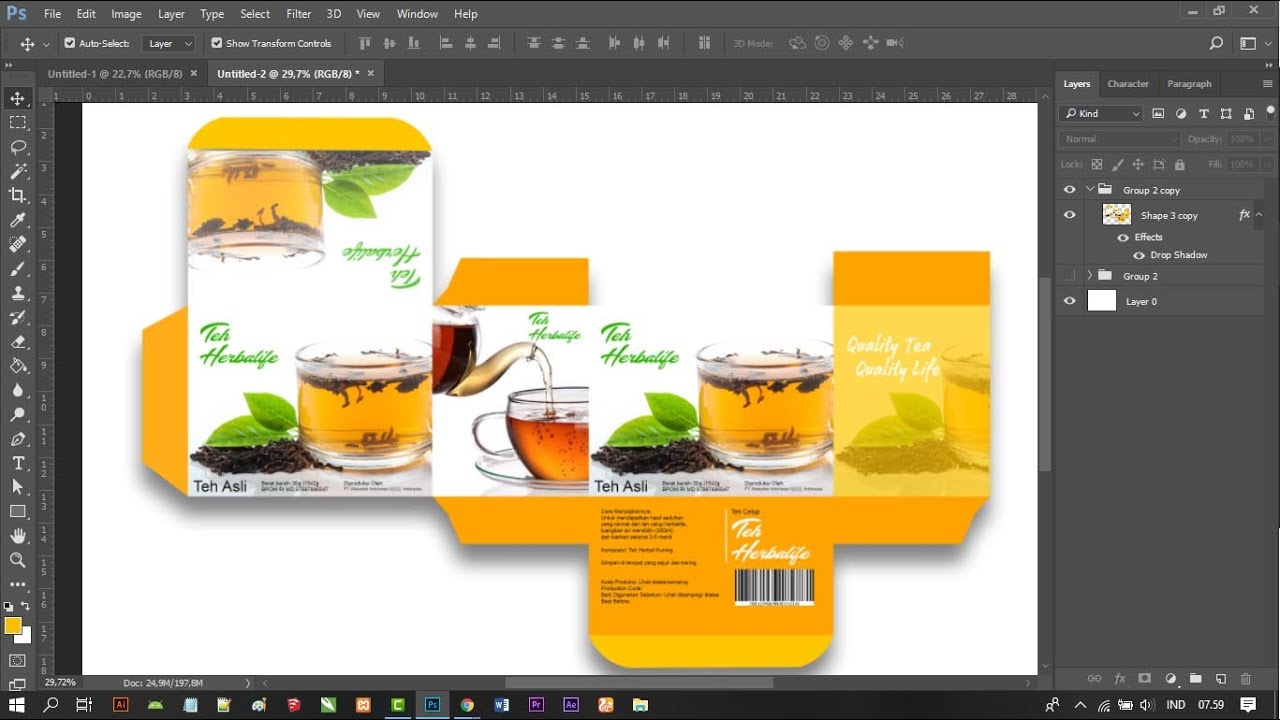This screenshot has height=720, width=1280.
Task: Hide Effects on Shape 3 copy
Action: tap(1123, 237)
